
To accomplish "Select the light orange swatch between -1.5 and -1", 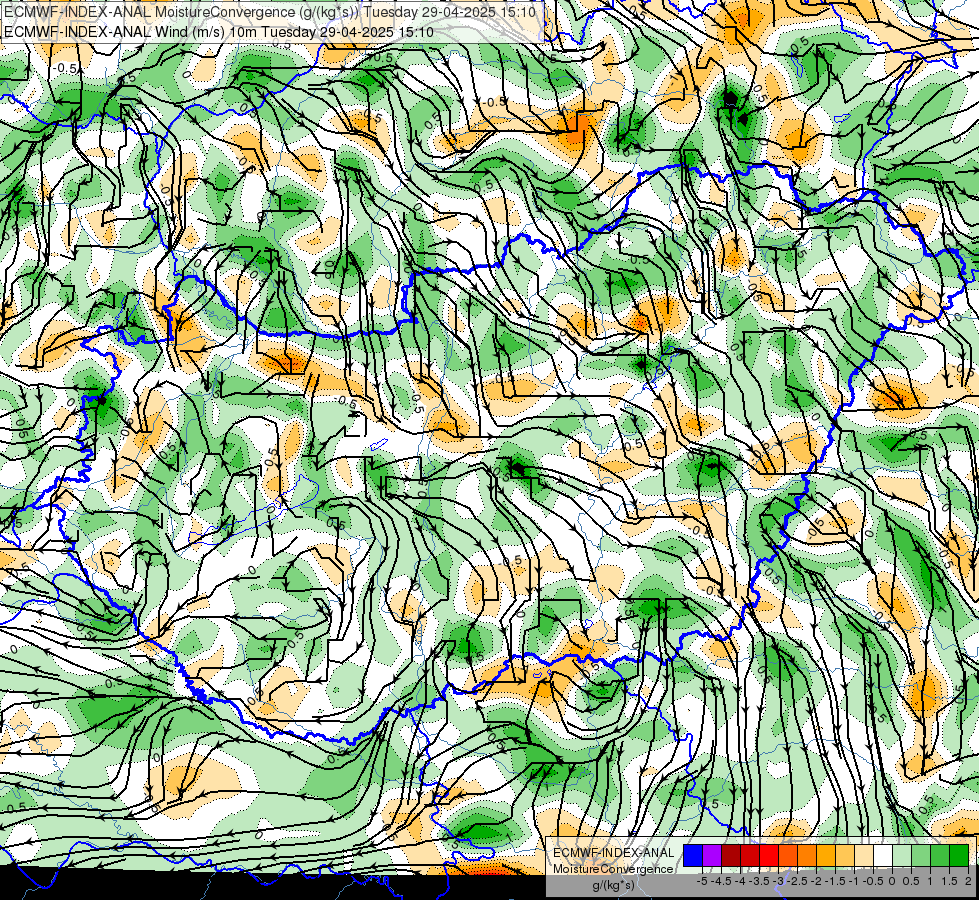I will 845,856.
